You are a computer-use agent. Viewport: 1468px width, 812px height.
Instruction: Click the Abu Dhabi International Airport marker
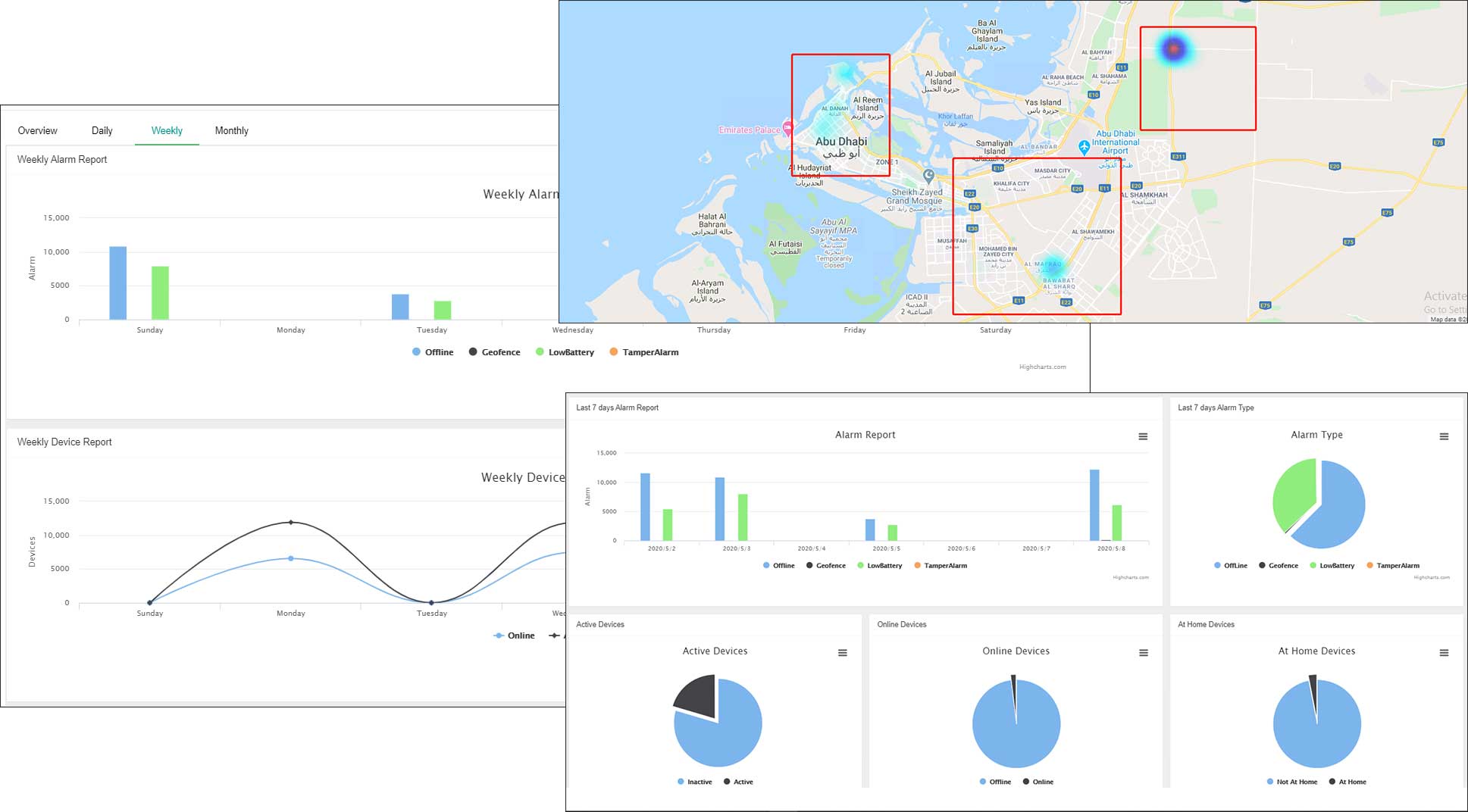[x=1085, y=145]
